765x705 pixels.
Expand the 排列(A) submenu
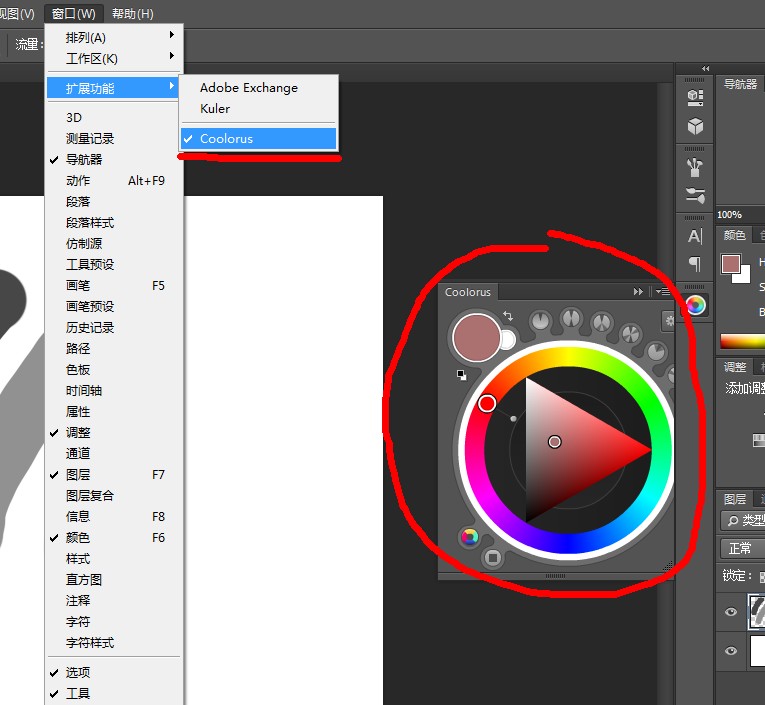click(x=114, y=38)
